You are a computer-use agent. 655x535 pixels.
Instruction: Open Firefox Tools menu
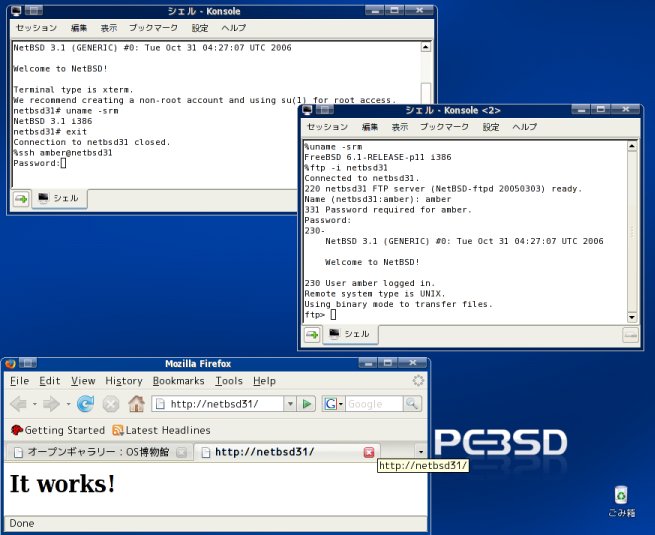229,381
